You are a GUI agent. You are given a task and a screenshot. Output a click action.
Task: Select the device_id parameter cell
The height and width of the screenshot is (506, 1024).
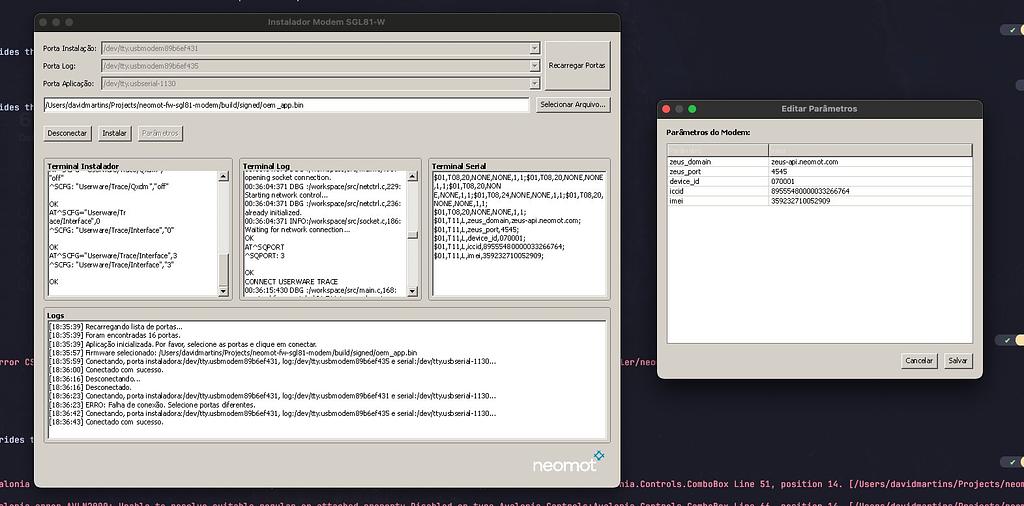pos(718,181)
